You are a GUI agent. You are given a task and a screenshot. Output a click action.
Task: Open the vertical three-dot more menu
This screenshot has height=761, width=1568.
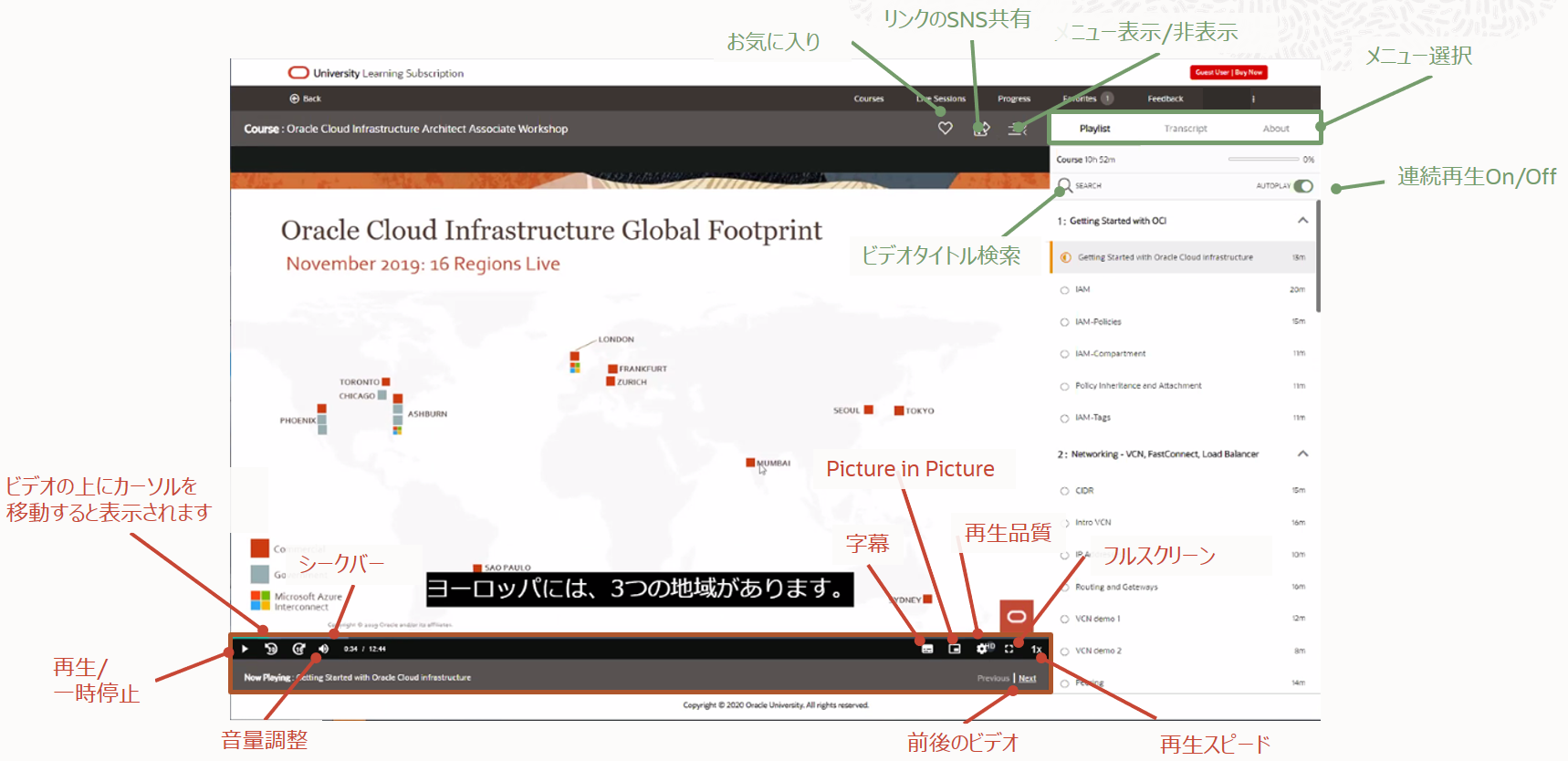[1253, 99]
